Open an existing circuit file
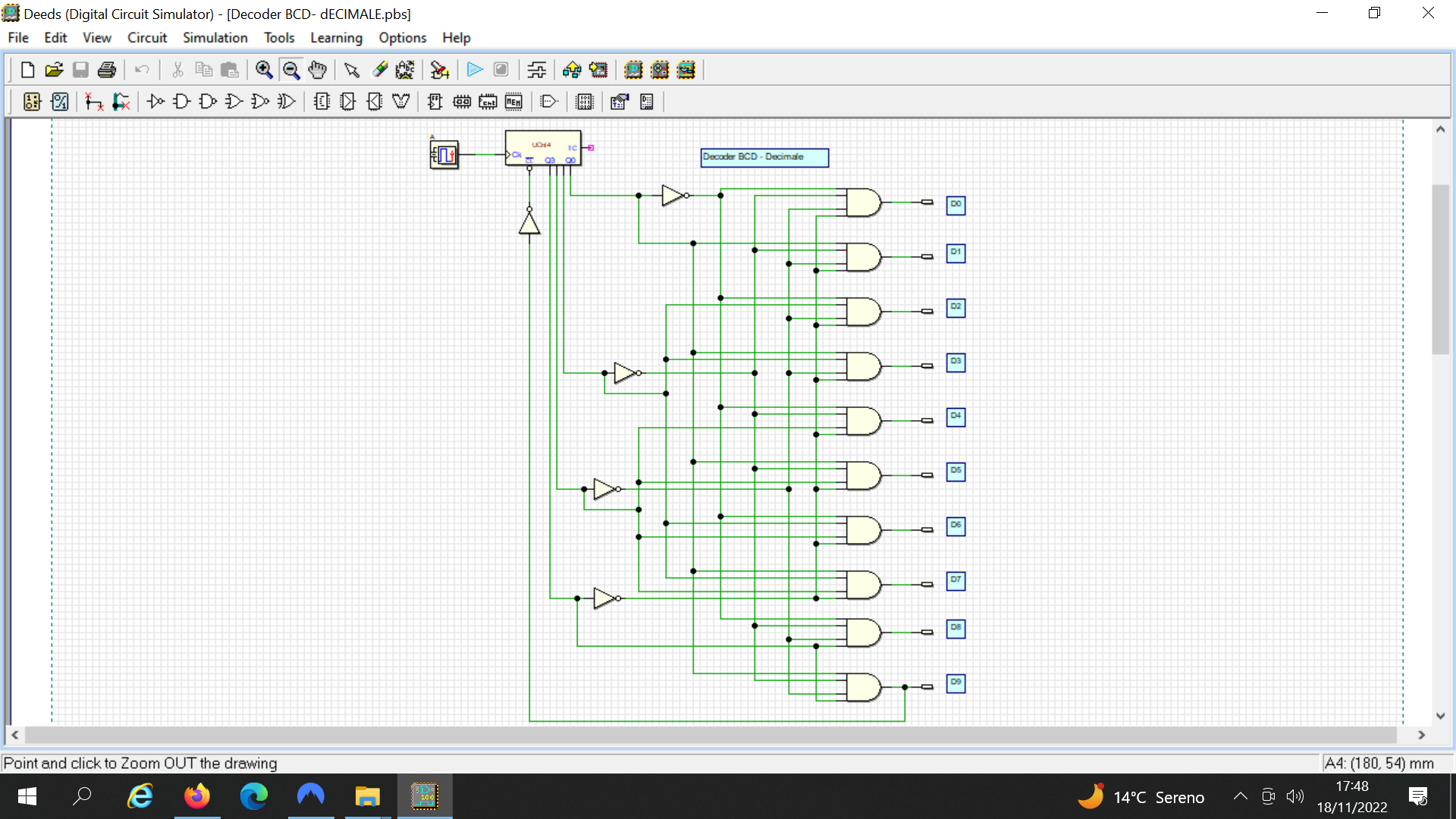This screenshot has height=819, width=1456. coord(54,70)
